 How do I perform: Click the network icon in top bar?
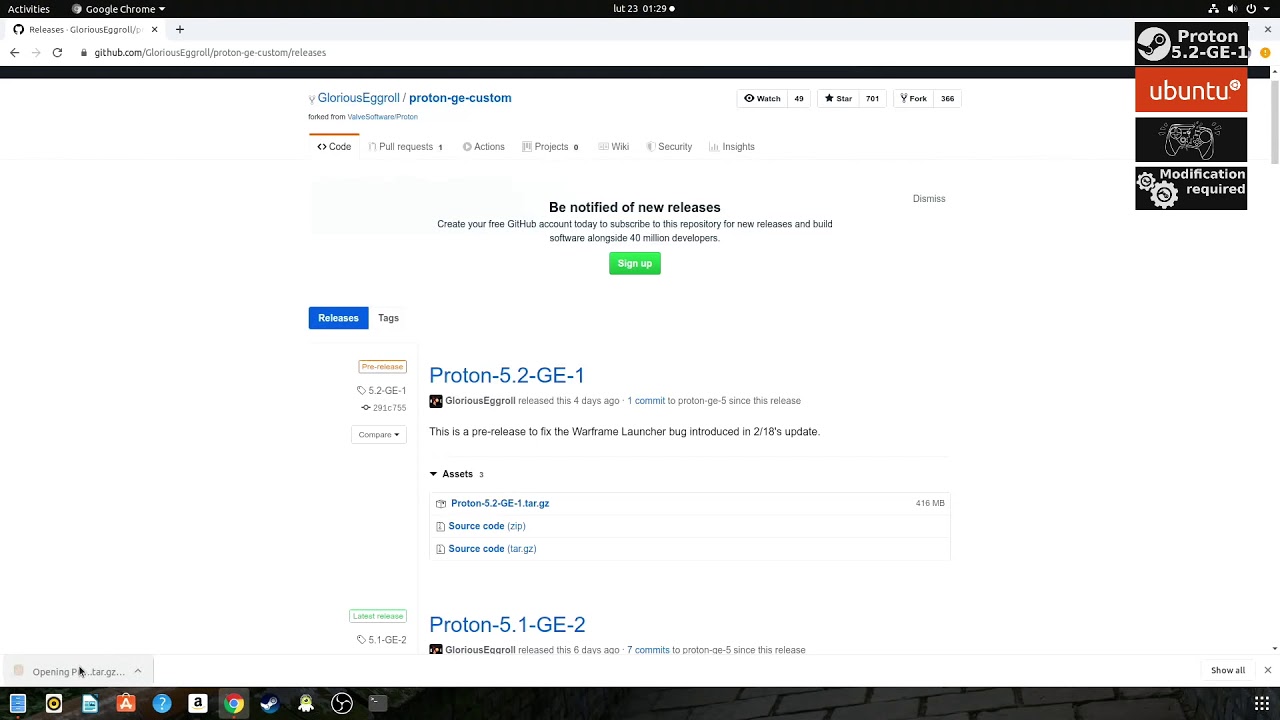tap(1213, 9)
